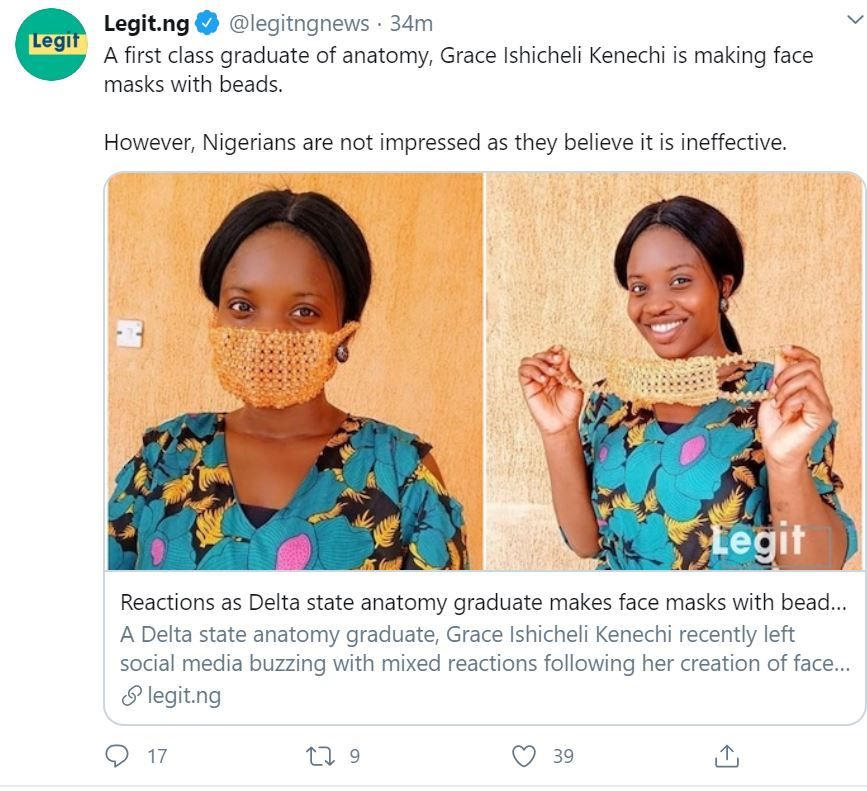Click the reply count 17
This screenshot has height=791, width=867.
[157, 757]
